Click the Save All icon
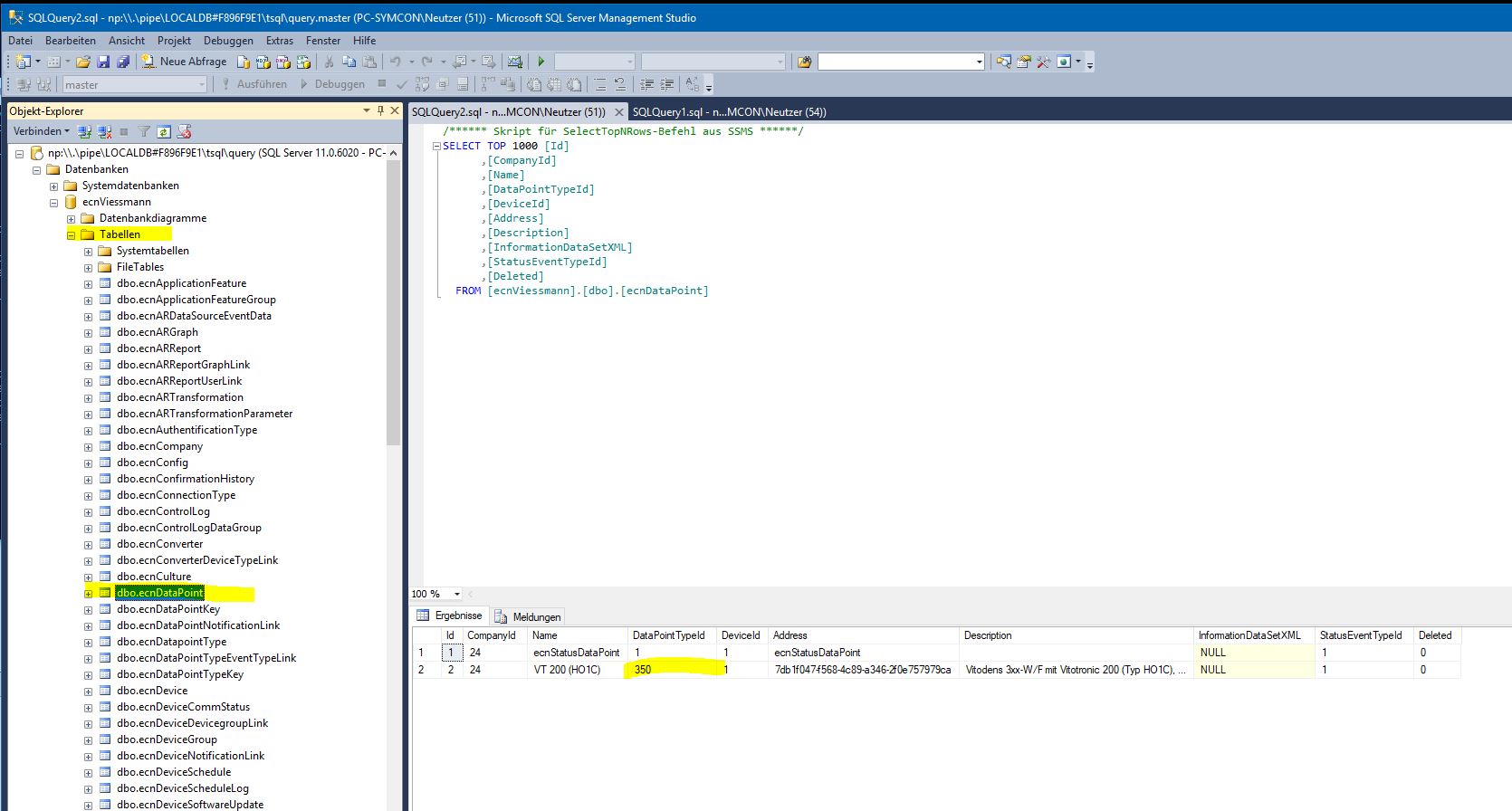The height and width of the screenshot is (811, 1512). (122, 62)
